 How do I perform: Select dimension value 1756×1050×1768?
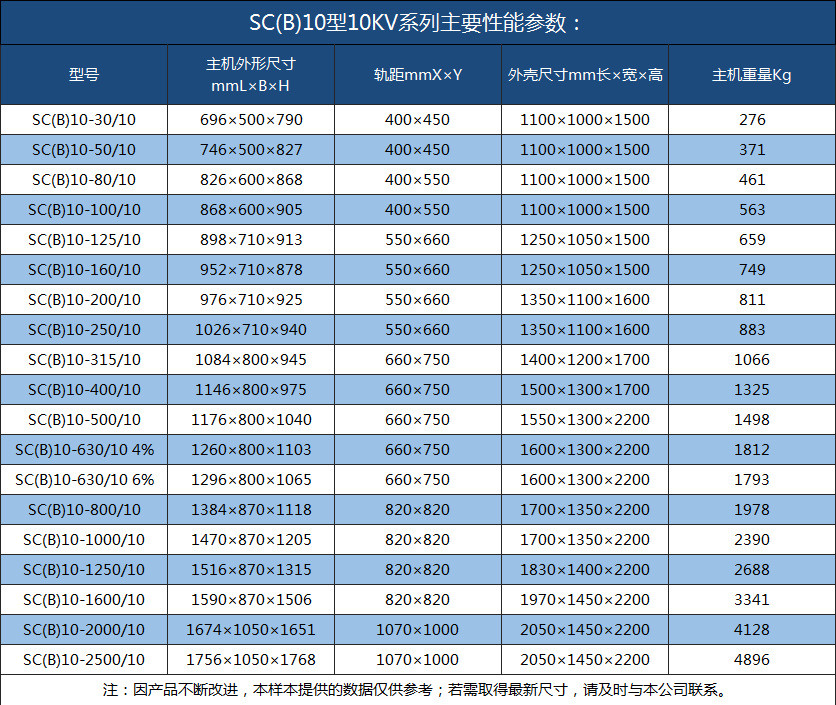click(250, 660)
